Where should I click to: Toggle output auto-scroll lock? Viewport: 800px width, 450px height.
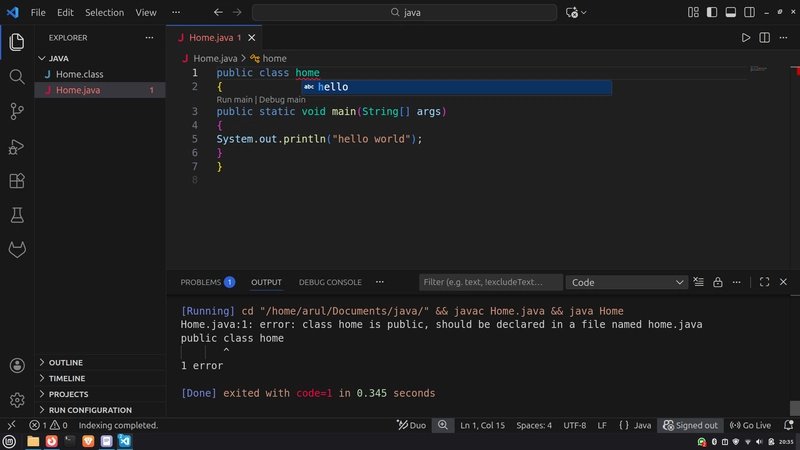716,282
